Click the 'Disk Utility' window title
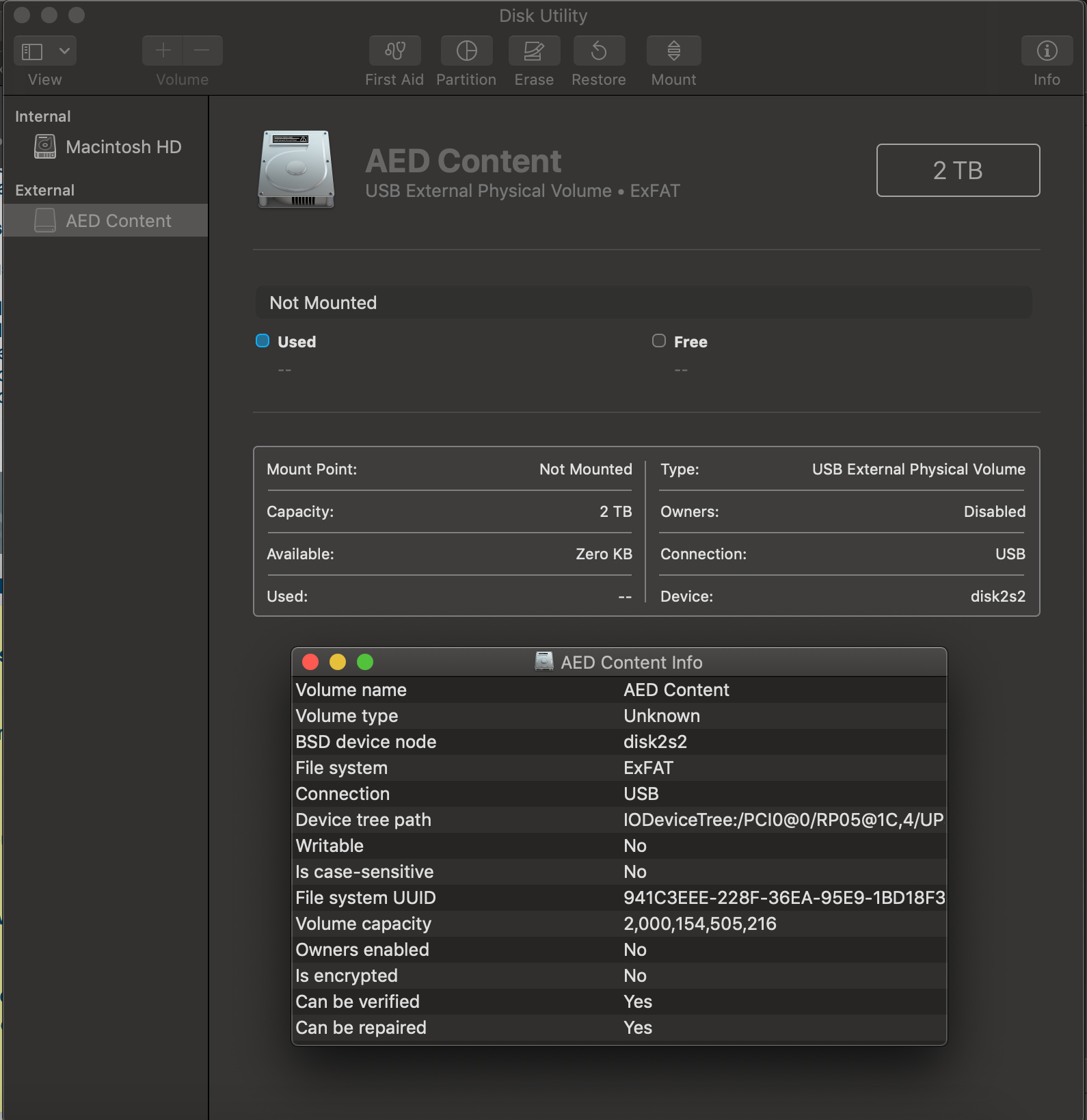 (x=543, y=15)
